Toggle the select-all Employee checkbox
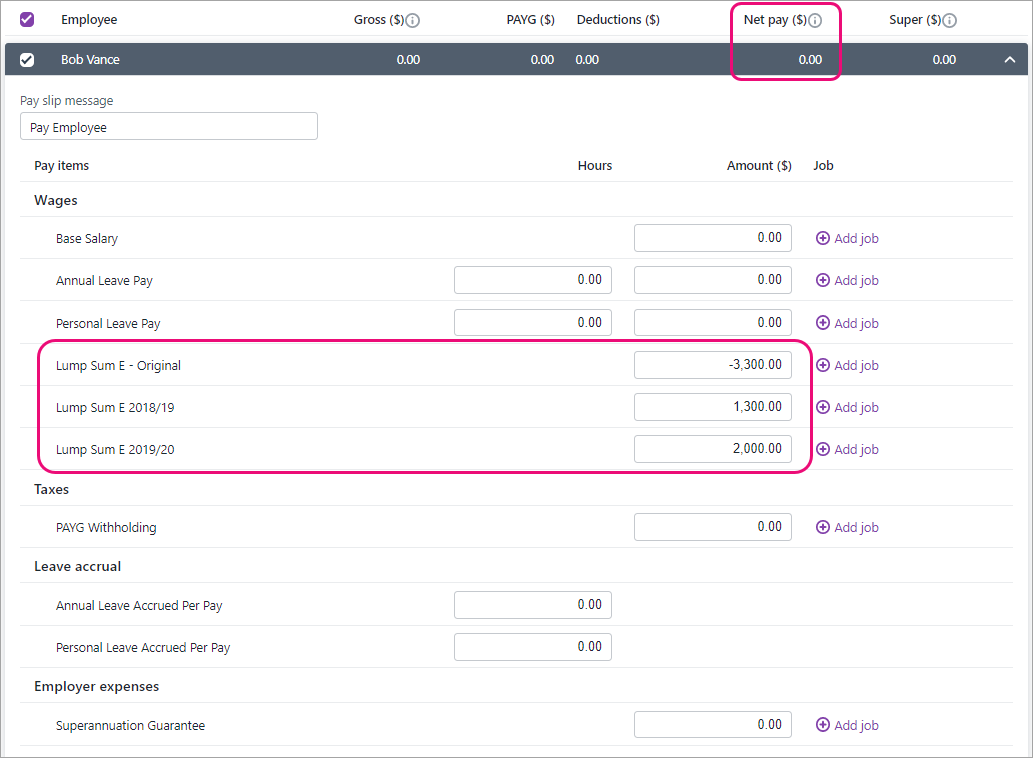 (27, 20)
